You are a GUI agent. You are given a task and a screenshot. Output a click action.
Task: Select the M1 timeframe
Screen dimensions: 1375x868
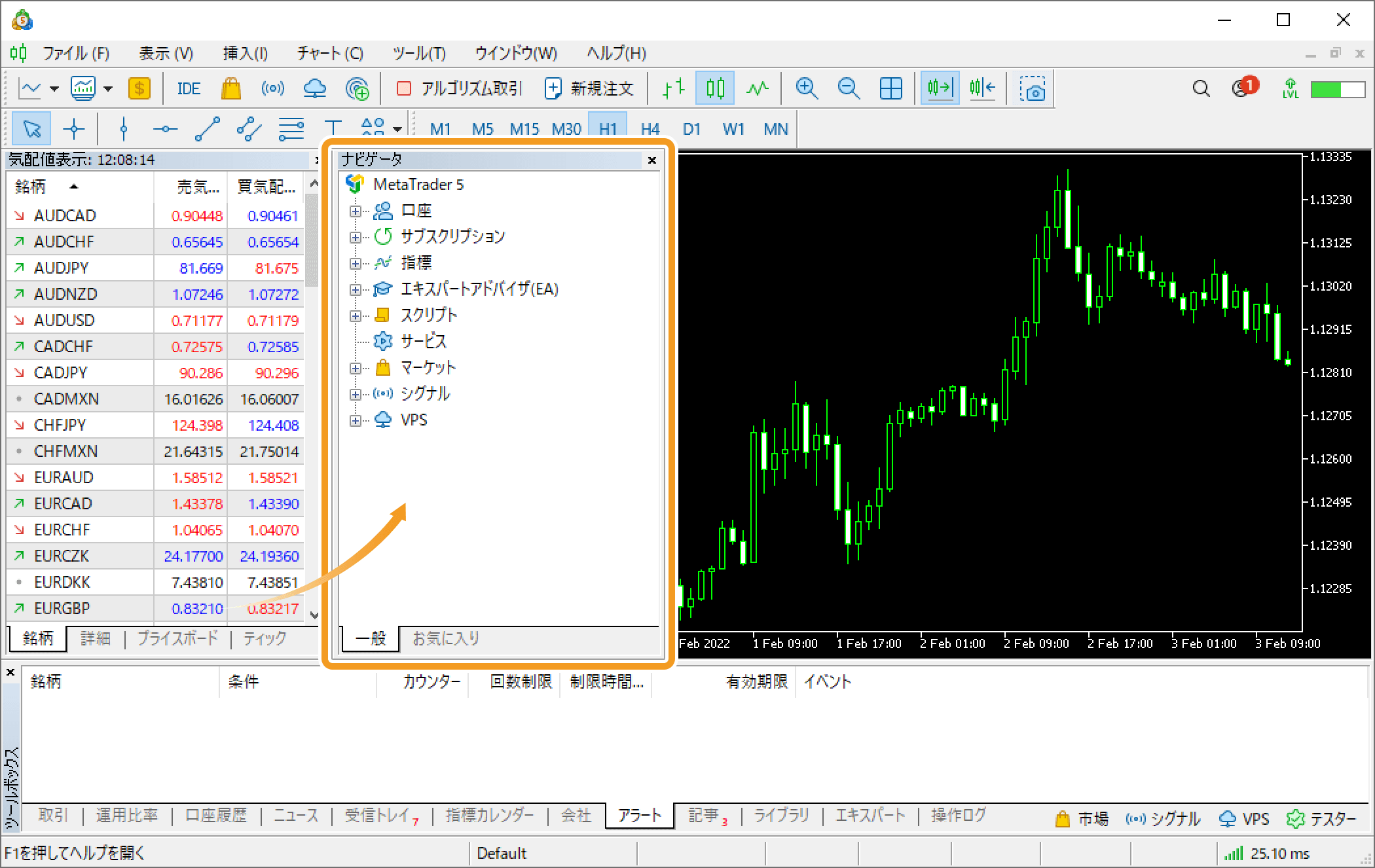440,129
